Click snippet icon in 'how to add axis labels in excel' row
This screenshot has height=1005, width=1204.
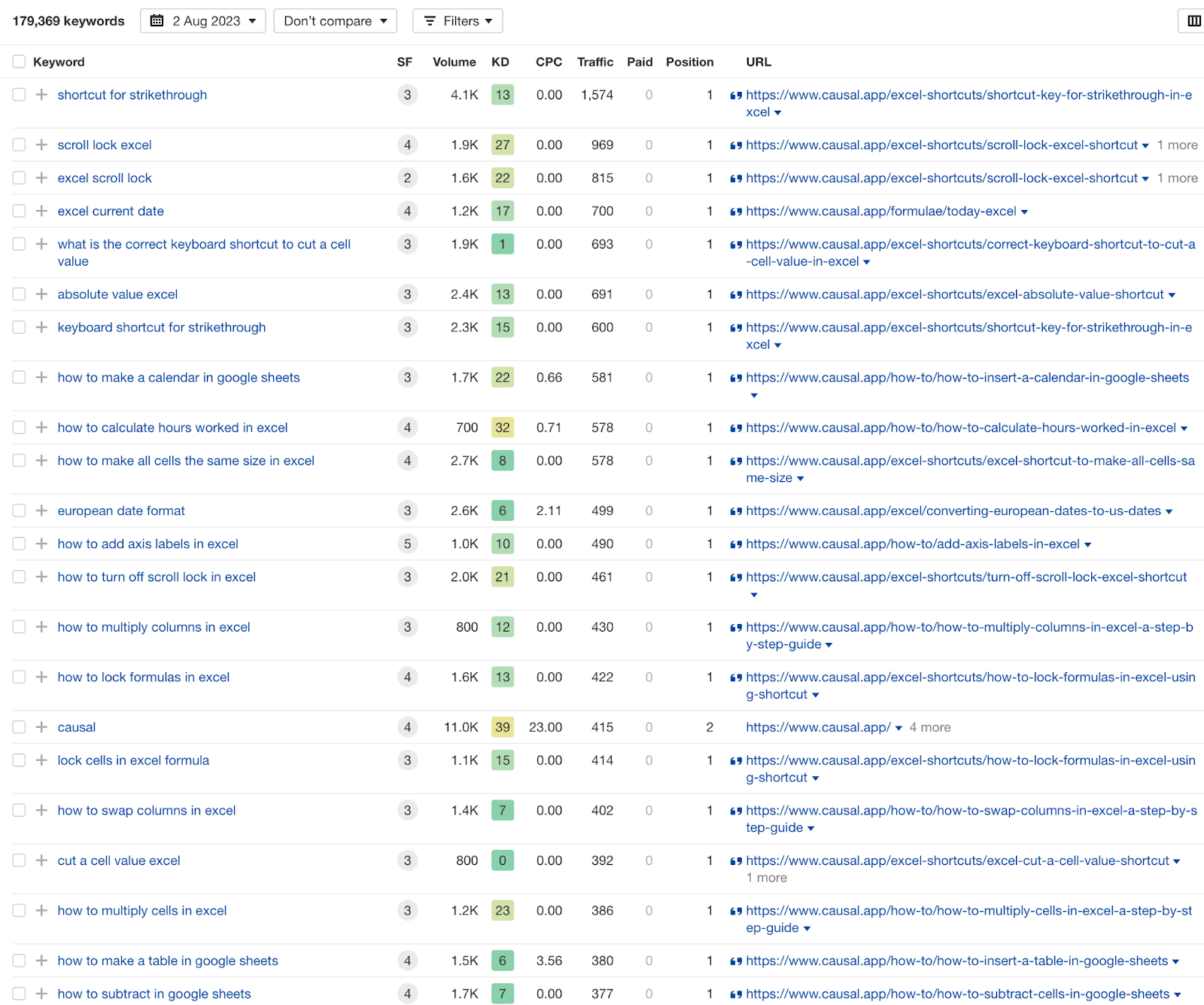[x=736, y=544]
